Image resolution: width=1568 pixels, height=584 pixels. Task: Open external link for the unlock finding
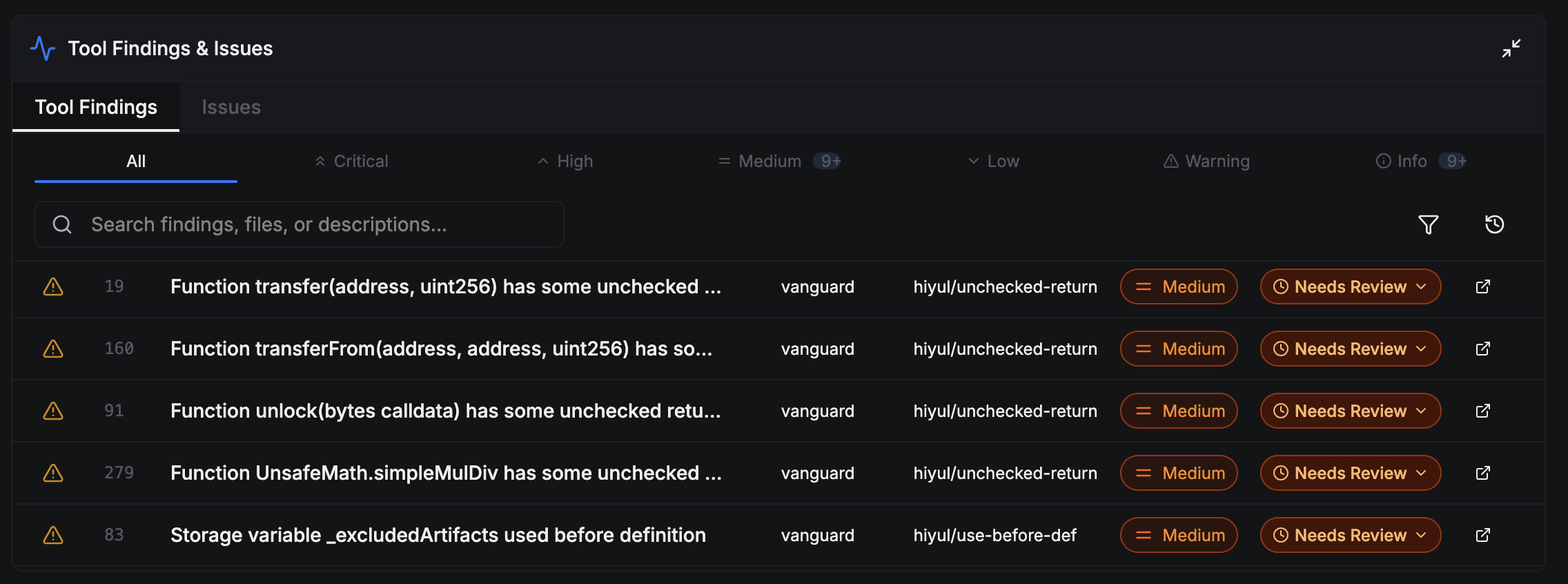(1482, 411)
